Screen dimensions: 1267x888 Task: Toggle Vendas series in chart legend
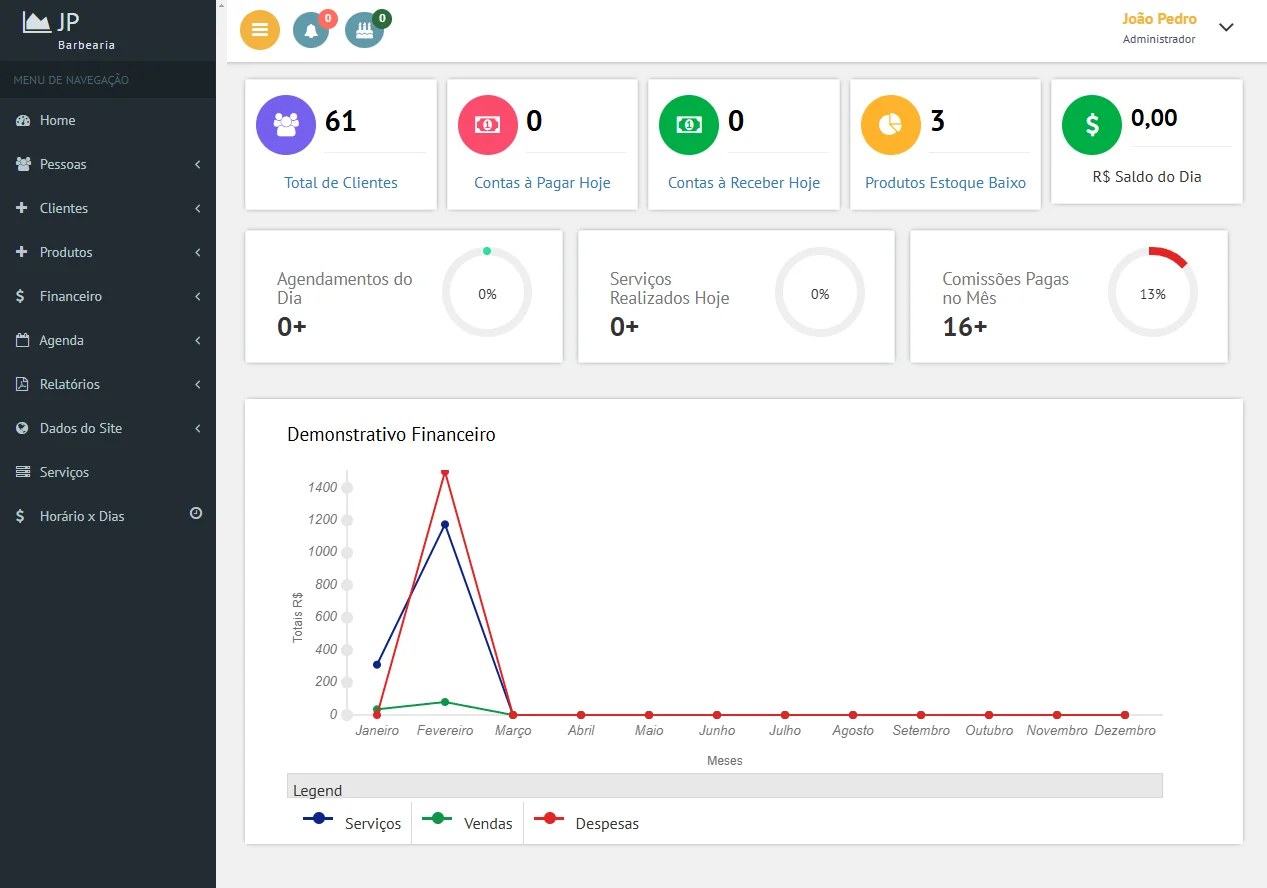468,824
